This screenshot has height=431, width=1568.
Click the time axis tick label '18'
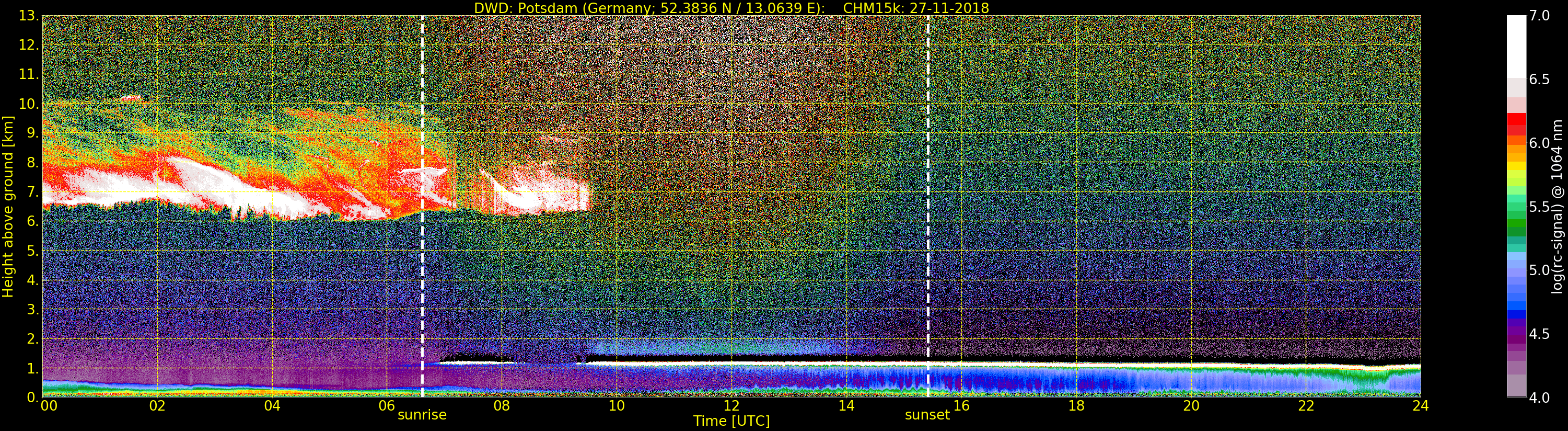point(1076,406)
